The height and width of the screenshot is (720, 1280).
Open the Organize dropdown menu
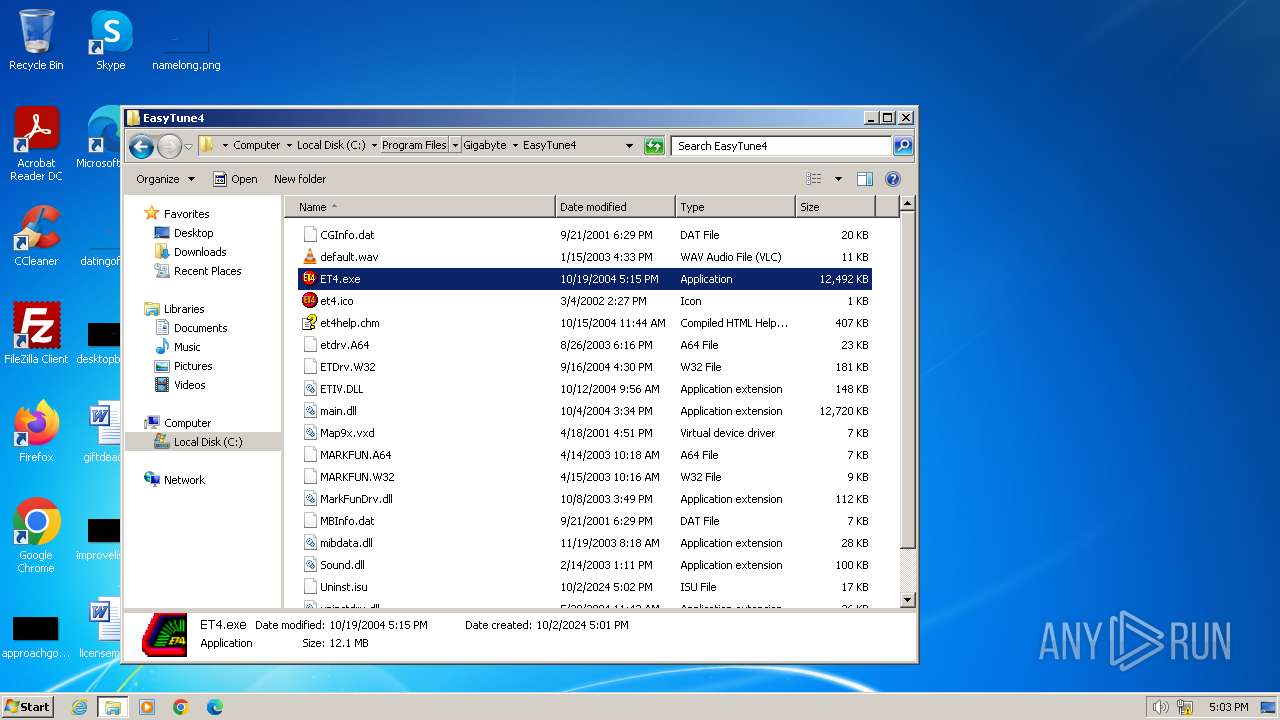[166, 179]
